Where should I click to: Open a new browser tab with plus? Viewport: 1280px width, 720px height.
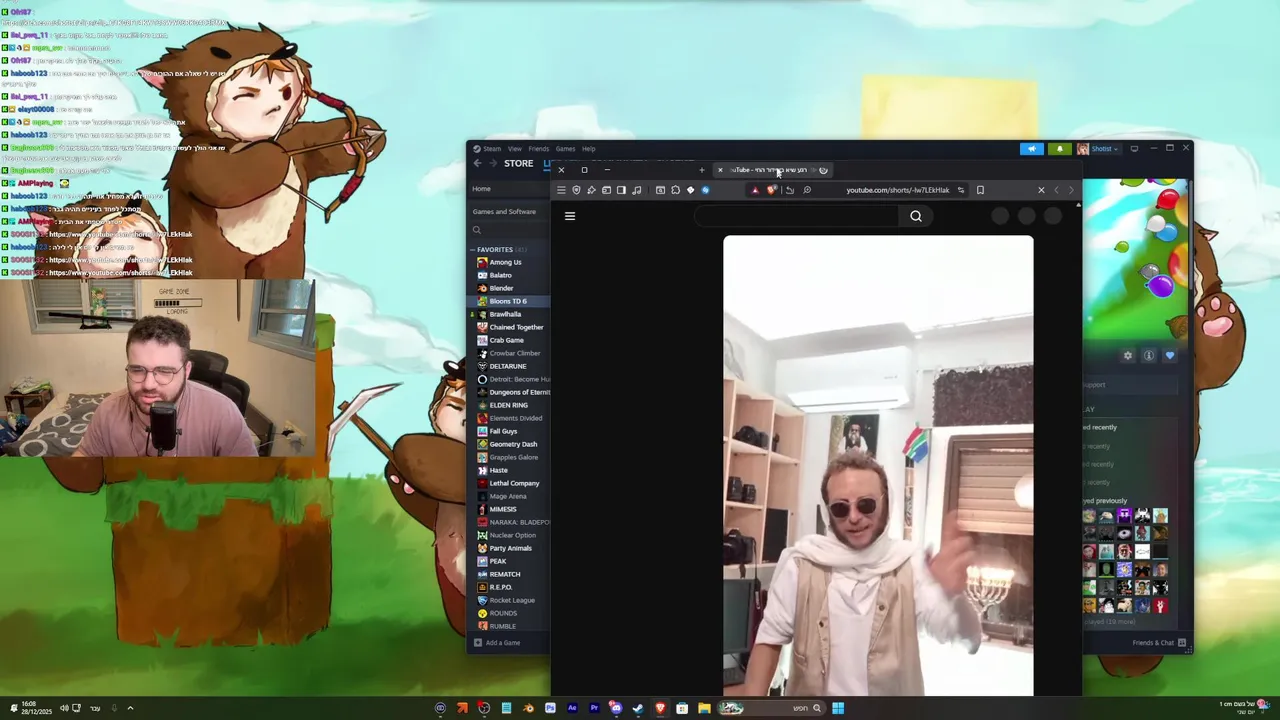(702, 170)
